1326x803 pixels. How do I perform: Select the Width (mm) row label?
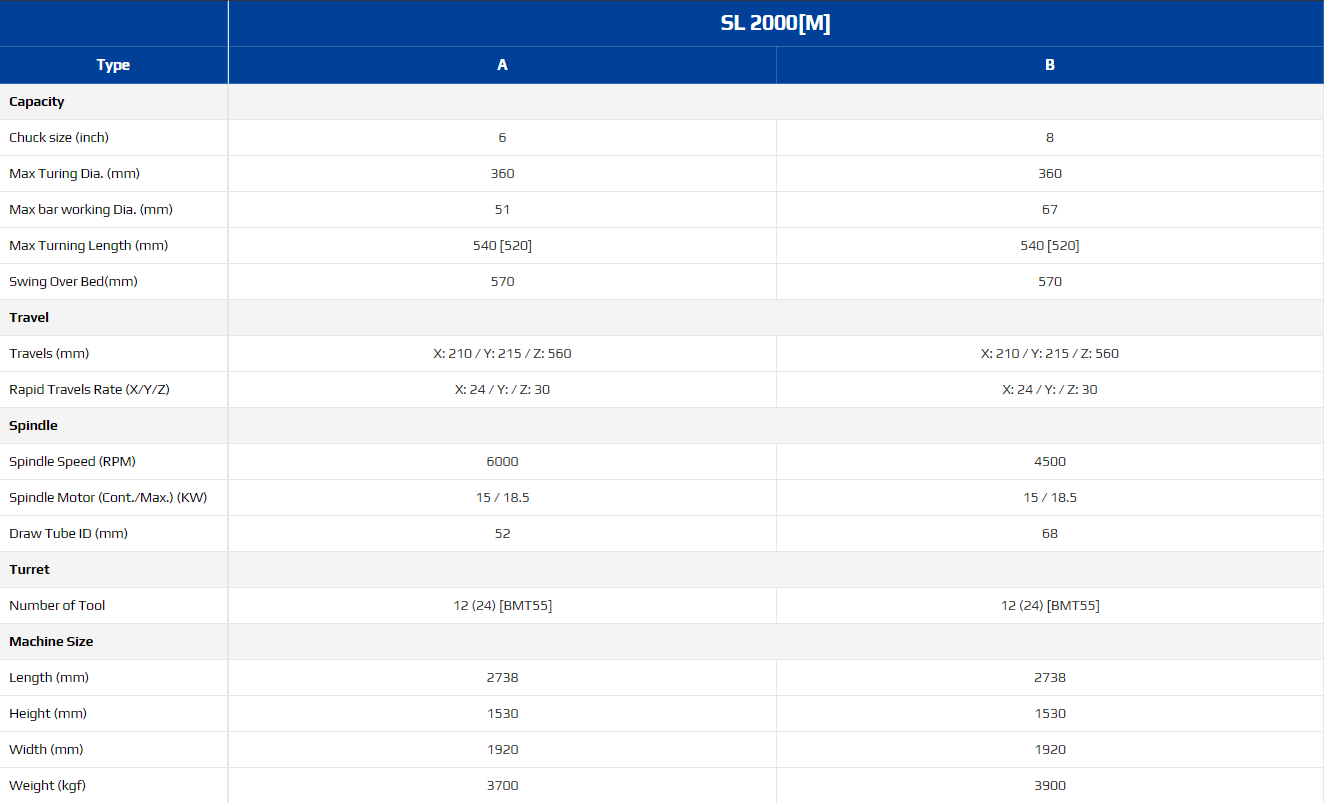coord(46,750)
